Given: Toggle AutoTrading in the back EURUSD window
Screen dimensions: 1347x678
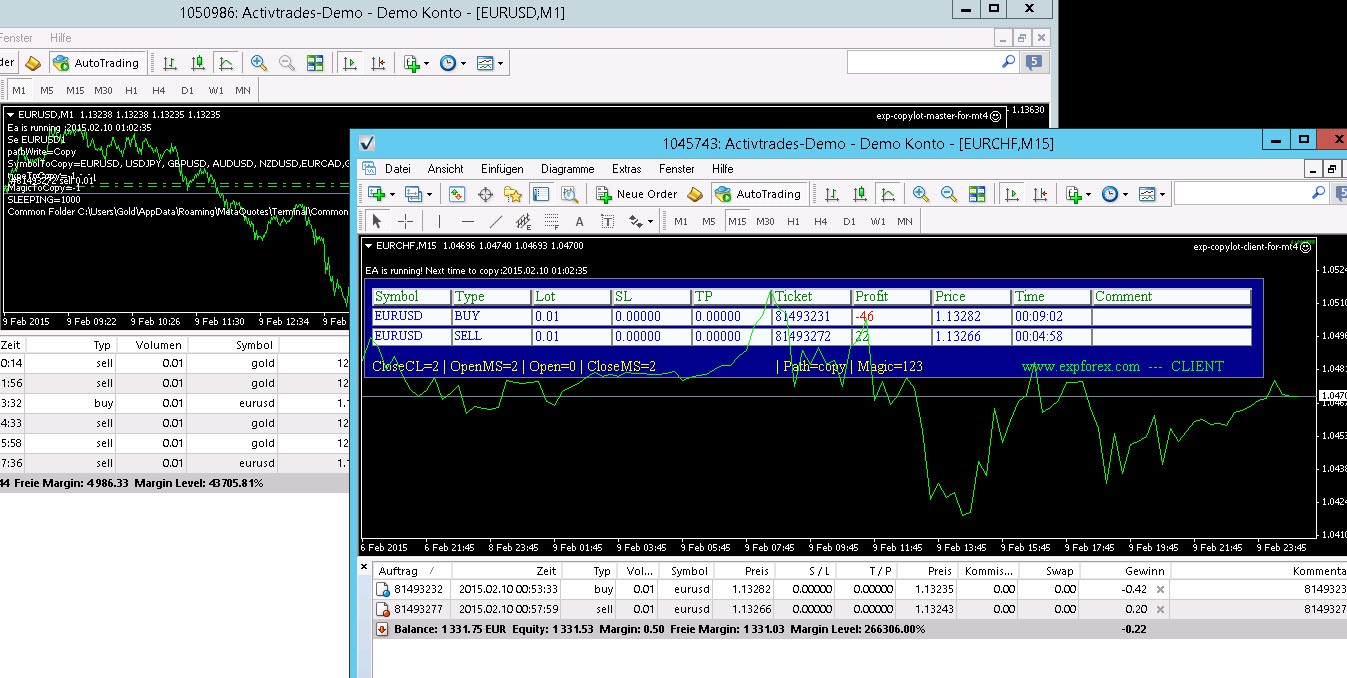Looking at the screenshot, I should (x=96, y=63).
